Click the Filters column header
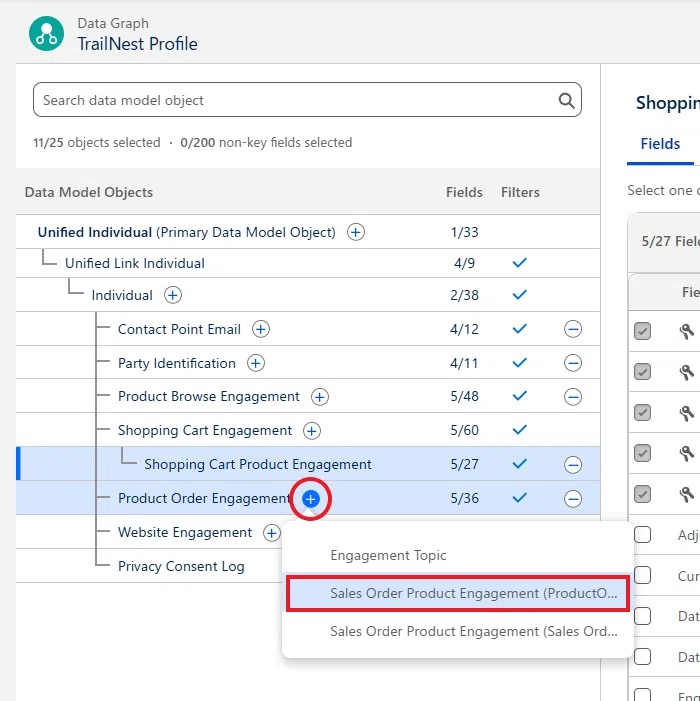 click(520, 192)
